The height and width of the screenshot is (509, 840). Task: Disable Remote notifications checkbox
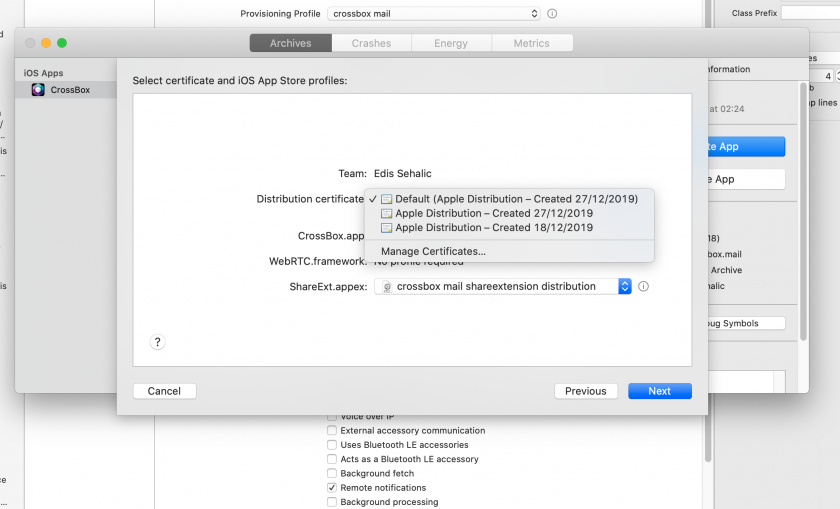click(x=332, y=488)
